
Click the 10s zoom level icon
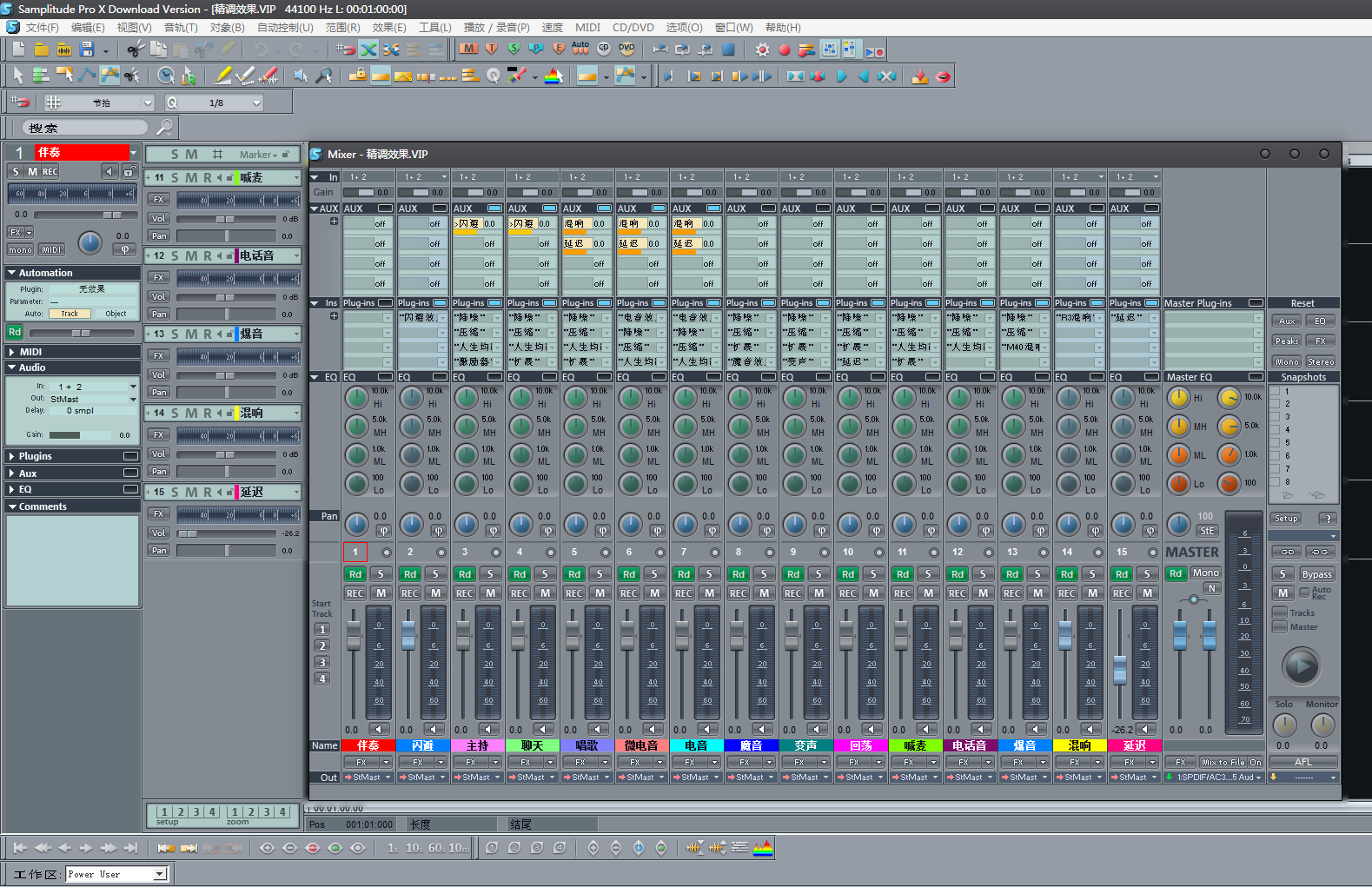point(414,848)
